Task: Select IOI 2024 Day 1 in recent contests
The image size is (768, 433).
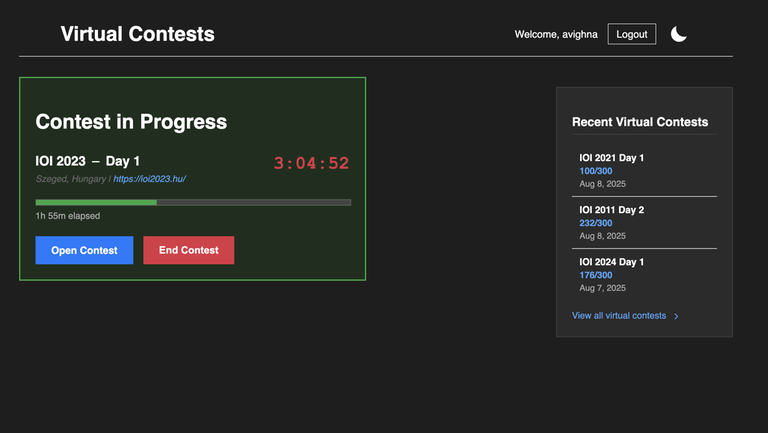Action: click(612, 262)
